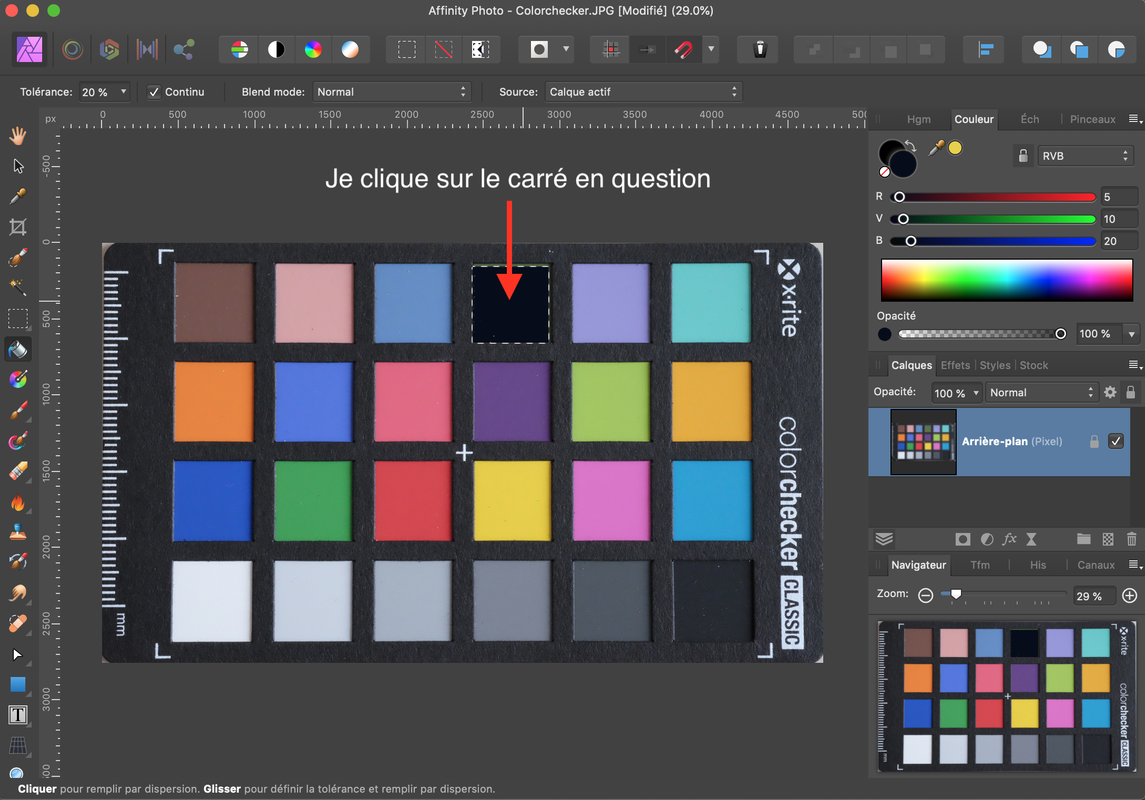Click the Group Layers folder button
The width and height of the screenshot is (1145, 800).
[1084, 539]
